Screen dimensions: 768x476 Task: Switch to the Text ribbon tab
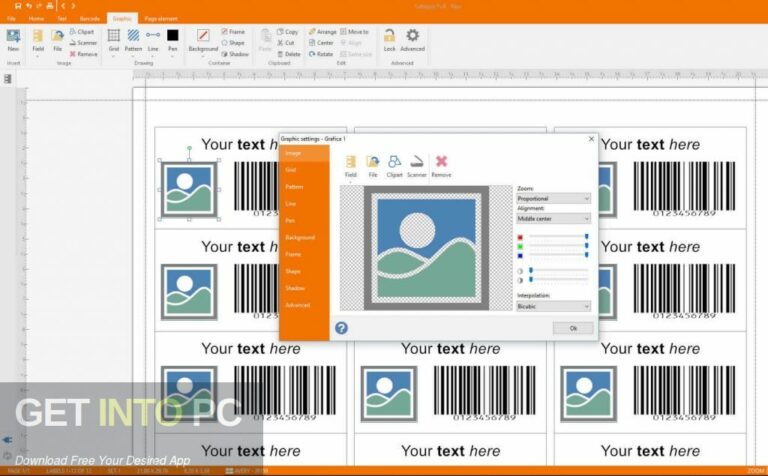[x=62, y=19]
